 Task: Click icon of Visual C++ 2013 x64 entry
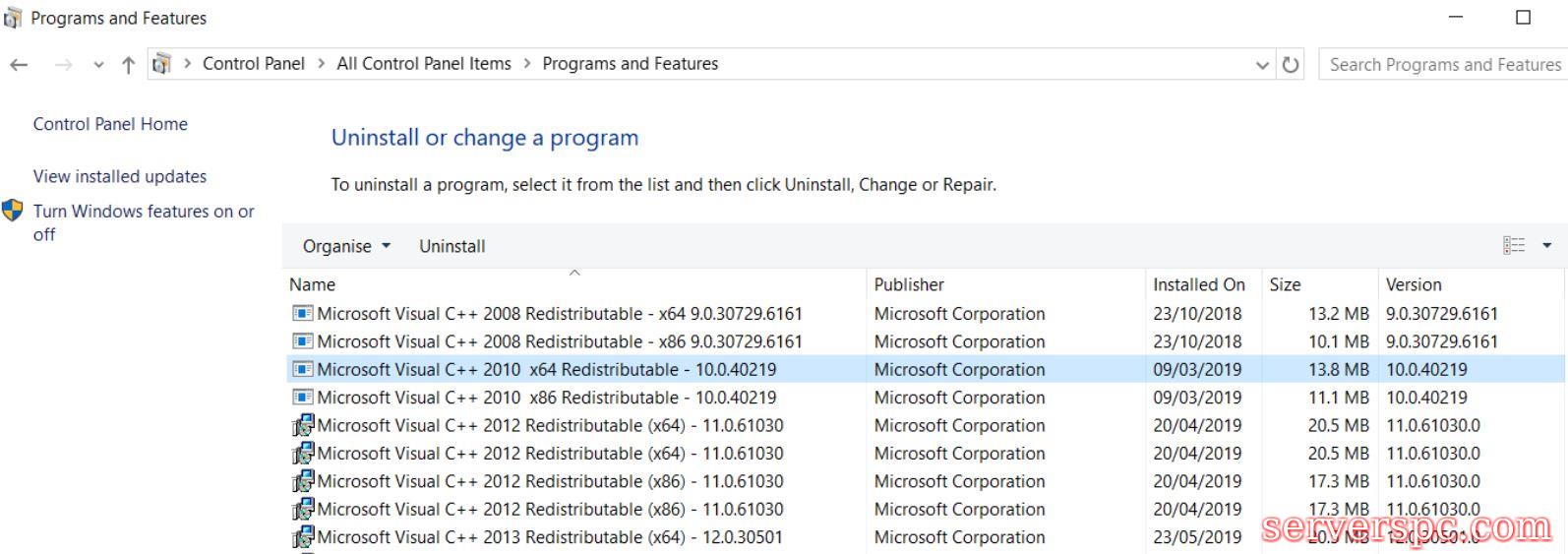(x=303, y=537)
